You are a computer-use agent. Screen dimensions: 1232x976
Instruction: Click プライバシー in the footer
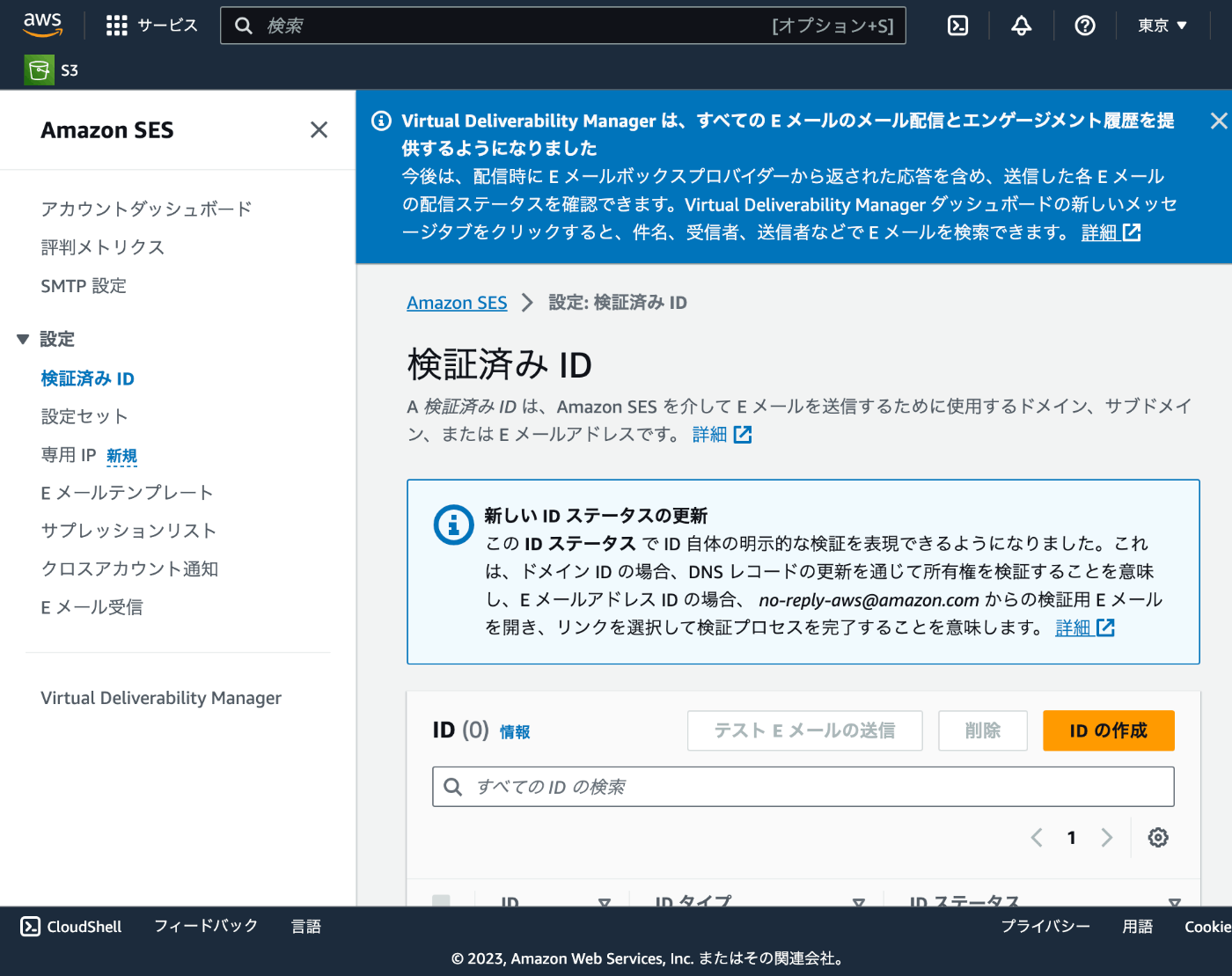click(1045, 926)
